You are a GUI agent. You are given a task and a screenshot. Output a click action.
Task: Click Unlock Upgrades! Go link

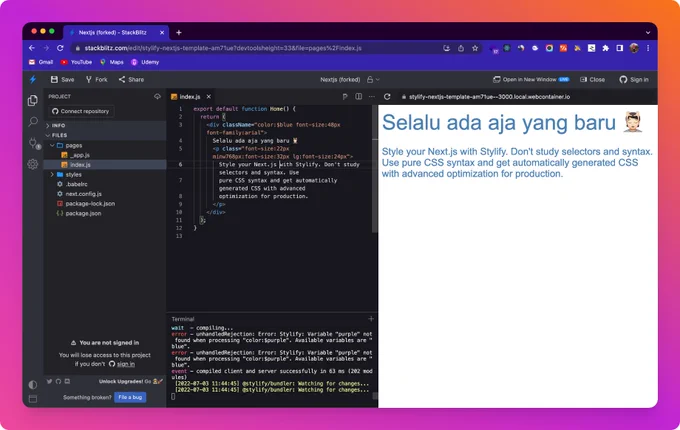coord(131,381)
